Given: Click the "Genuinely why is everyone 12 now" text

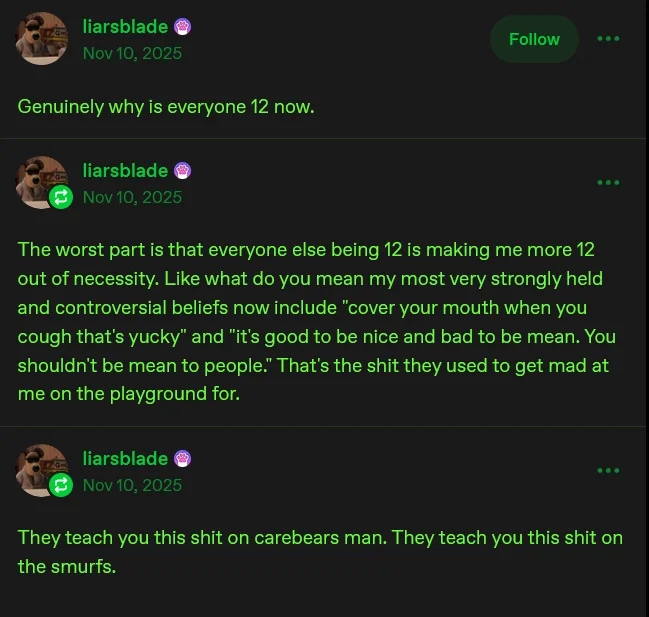Looking at the screenshot, I should [166, 106].
